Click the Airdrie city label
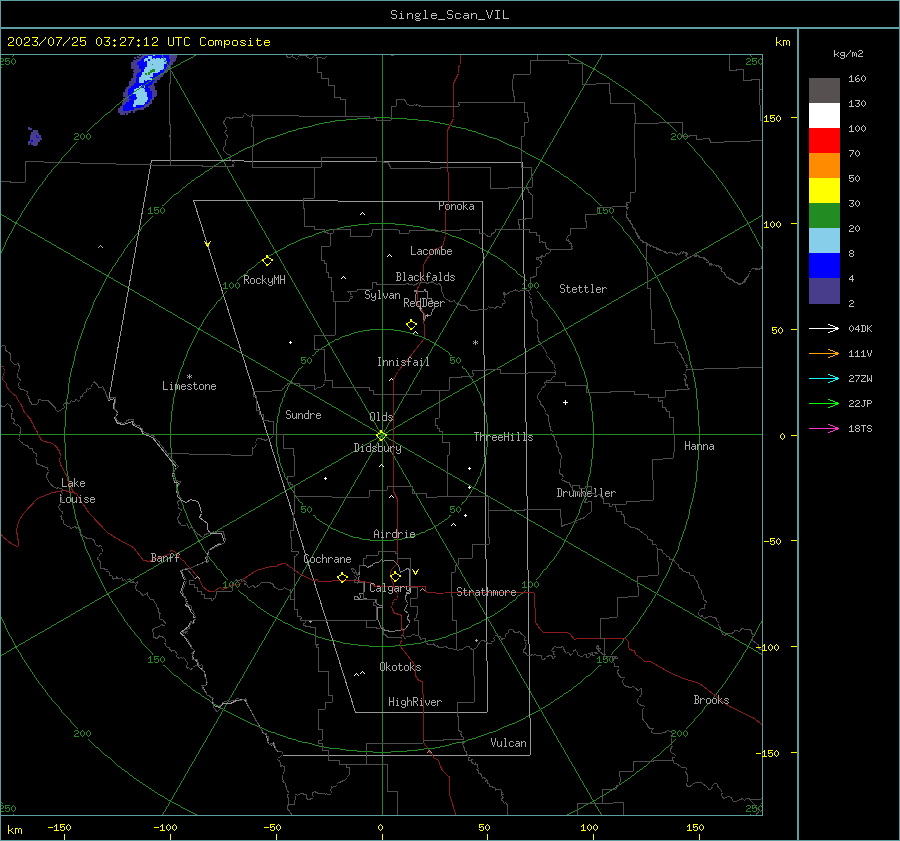Image resolution: width=900 pixels, height=841 pixels. [394, 534]
